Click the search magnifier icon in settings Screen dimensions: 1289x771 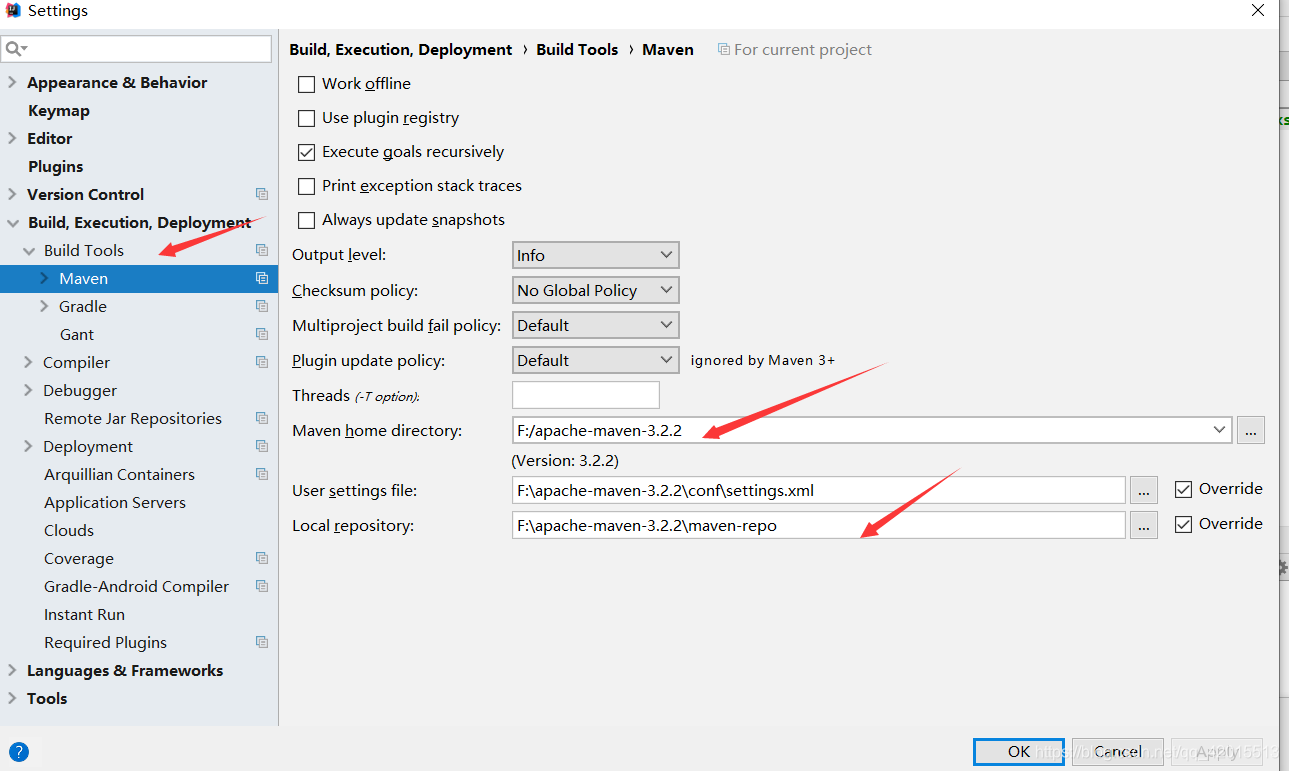[14, 49]
